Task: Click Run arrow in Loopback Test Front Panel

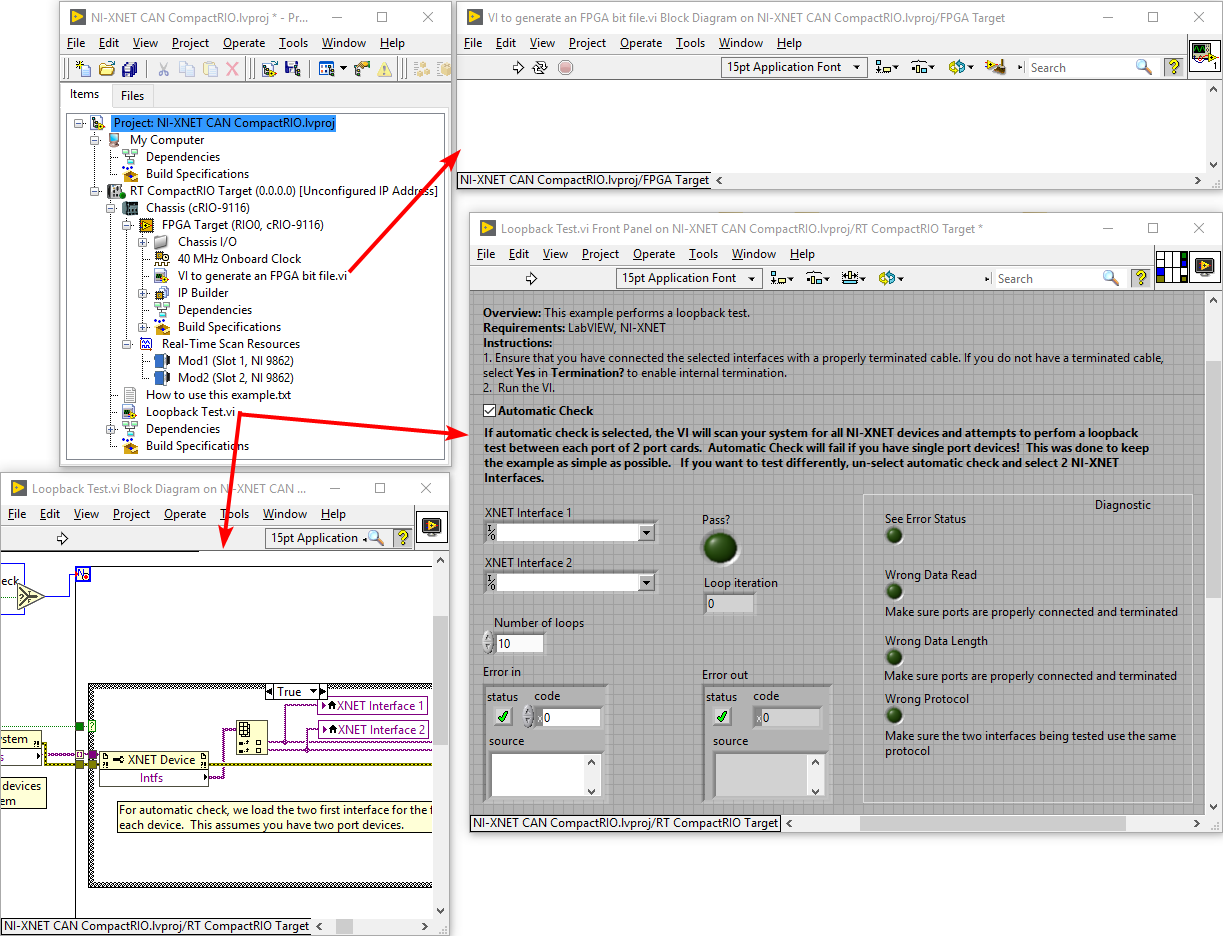Action: point(531,278)
